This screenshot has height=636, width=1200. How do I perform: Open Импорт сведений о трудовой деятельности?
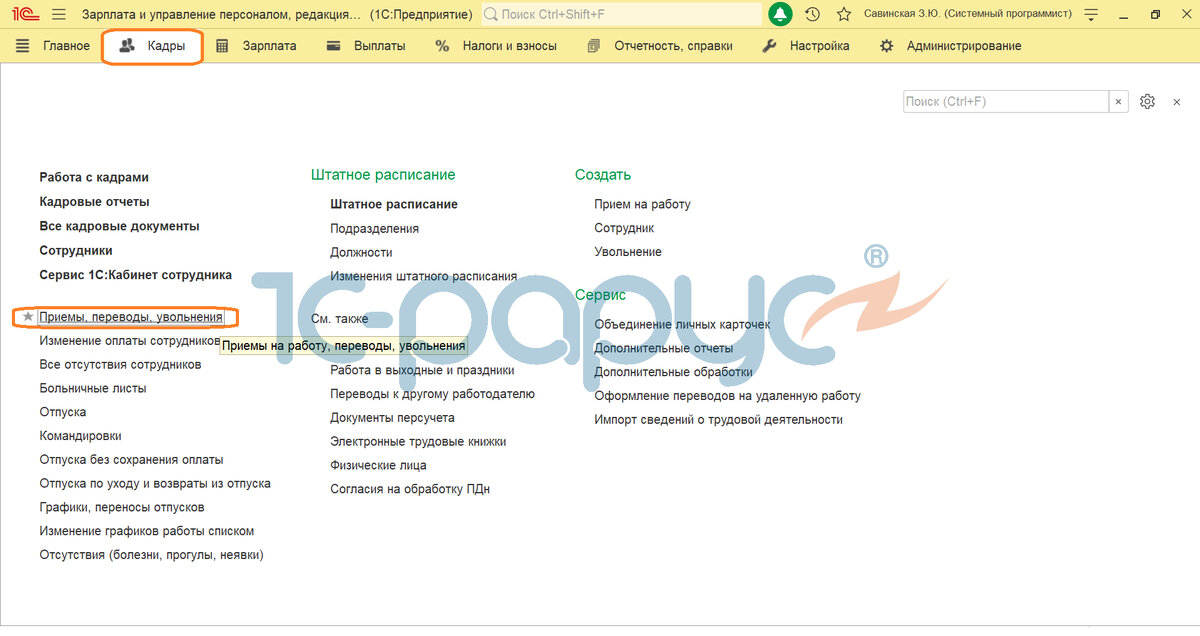pos(718,420)
